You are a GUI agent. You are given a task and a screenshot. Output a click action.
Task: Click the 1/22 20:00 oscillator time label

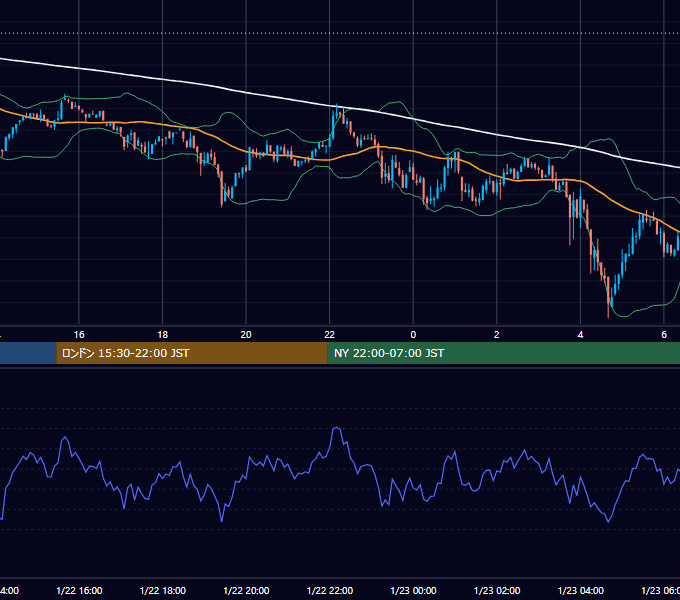pyautogui.click(x=246, y=590)
